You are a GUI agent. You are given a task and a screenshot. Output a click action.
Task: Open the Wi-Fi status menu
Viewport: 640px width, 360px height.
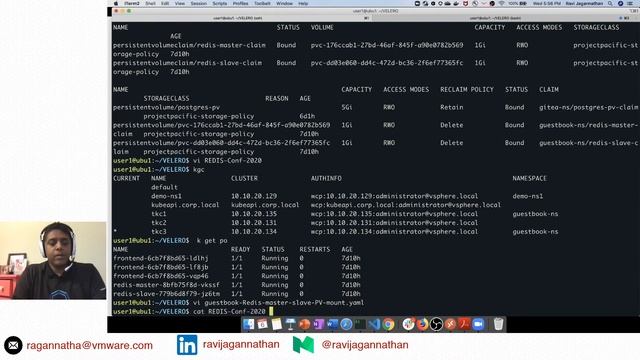point(502,3)
